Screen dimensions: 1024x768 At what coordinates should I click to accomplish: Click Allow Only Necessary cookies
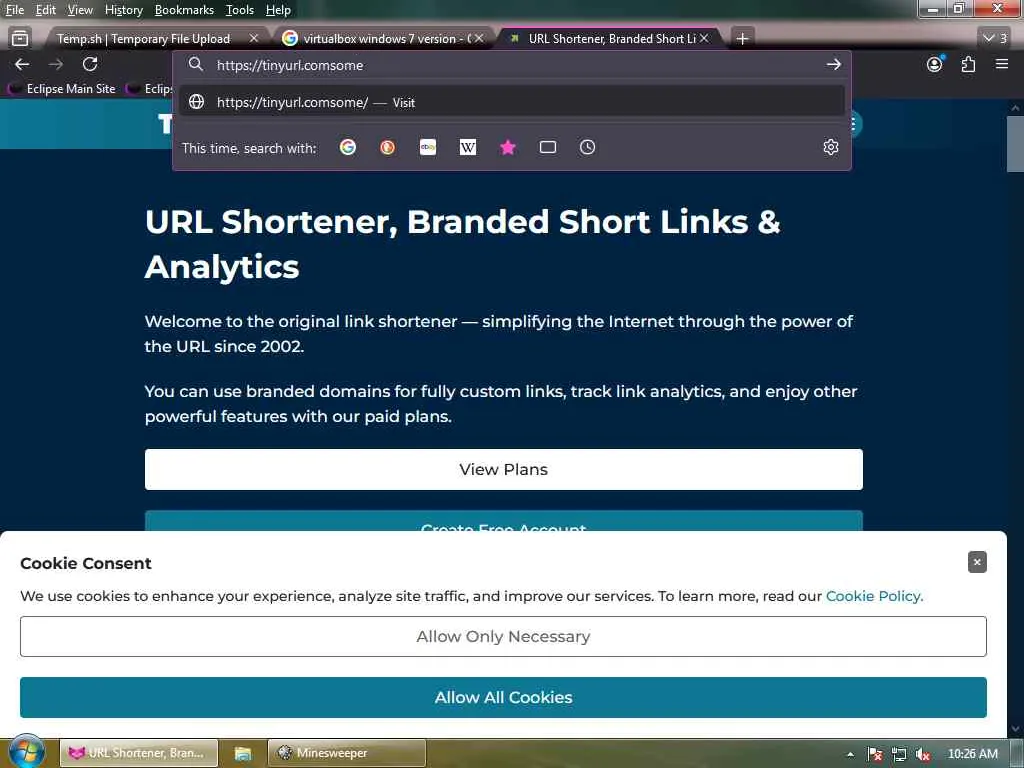click(x=504, y=637)
